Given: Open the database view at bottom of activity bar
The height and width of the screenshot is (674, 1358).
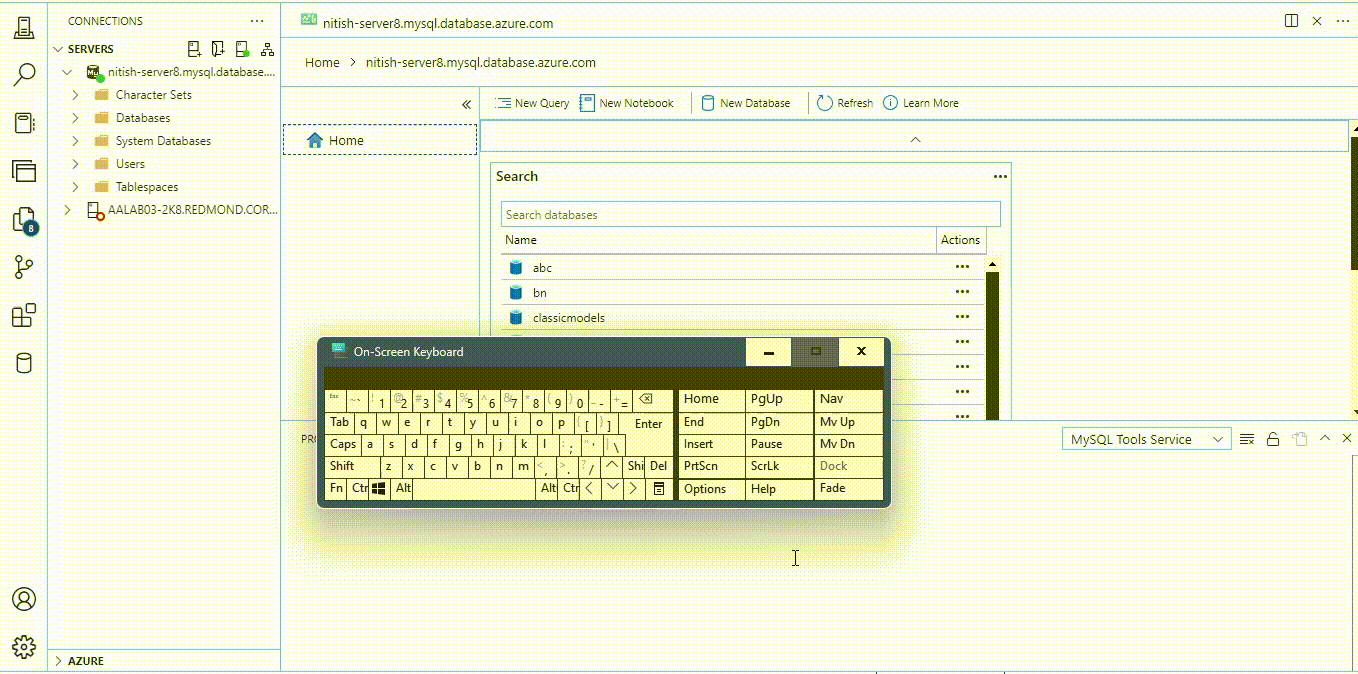Looking at the screenshot, I should click(x=24, y=362).
